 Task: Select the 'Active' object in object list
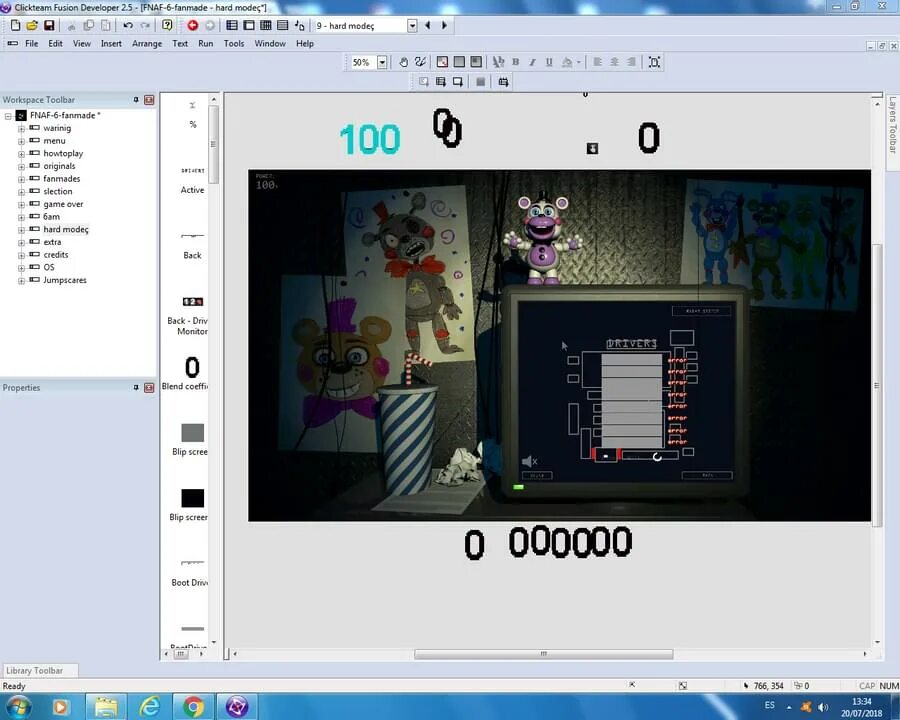(x=192, y=179)
